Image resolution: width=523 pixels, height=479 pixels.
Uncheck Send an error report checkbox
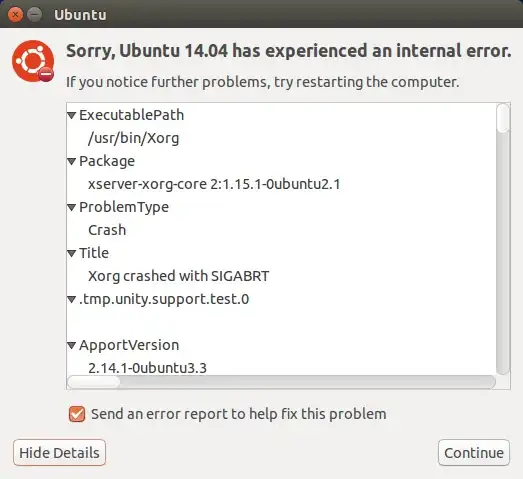pyautogui.click(x=77, y=414)
